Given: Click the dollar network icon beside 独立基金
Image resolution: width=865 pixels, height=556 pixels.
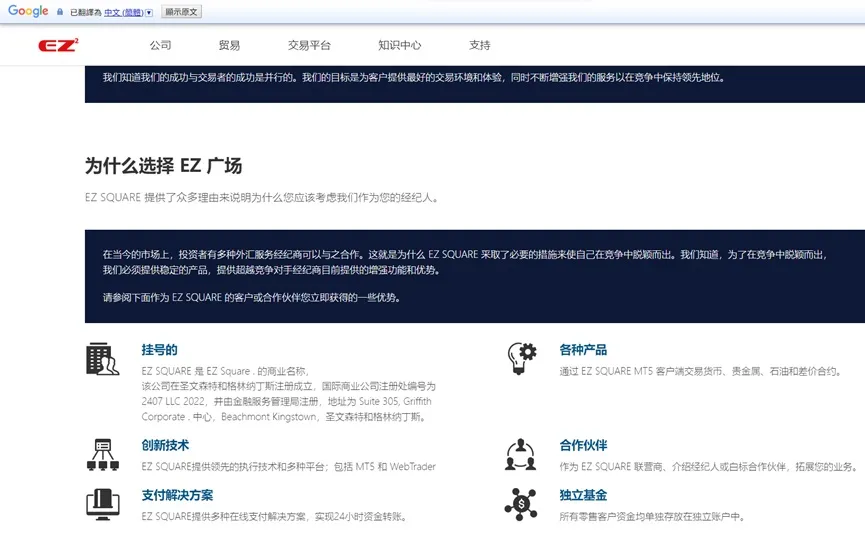Looking at the screenshot, I should coord(520,504).
